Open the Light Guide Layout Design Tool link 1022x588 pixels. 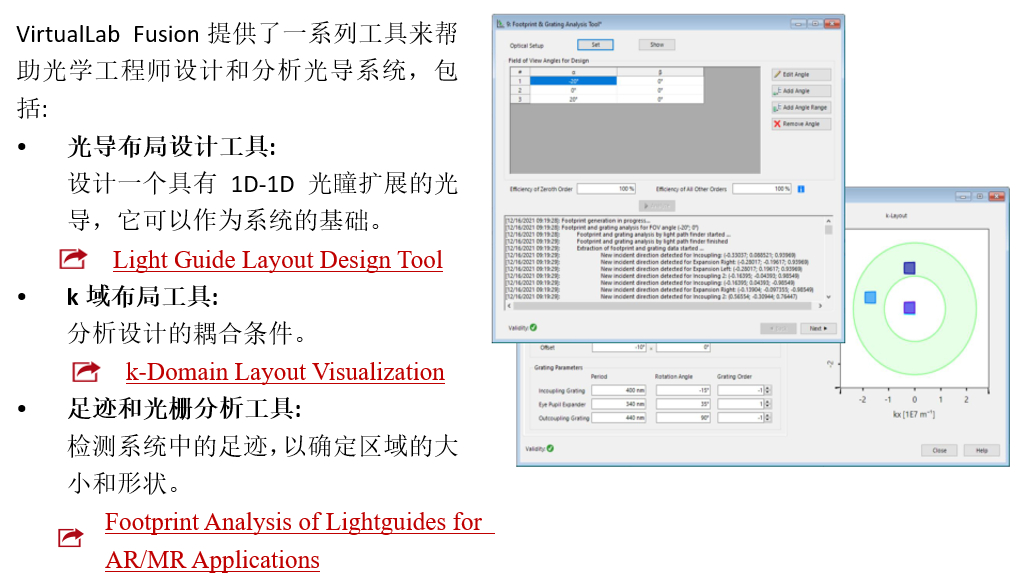point(278,259)
